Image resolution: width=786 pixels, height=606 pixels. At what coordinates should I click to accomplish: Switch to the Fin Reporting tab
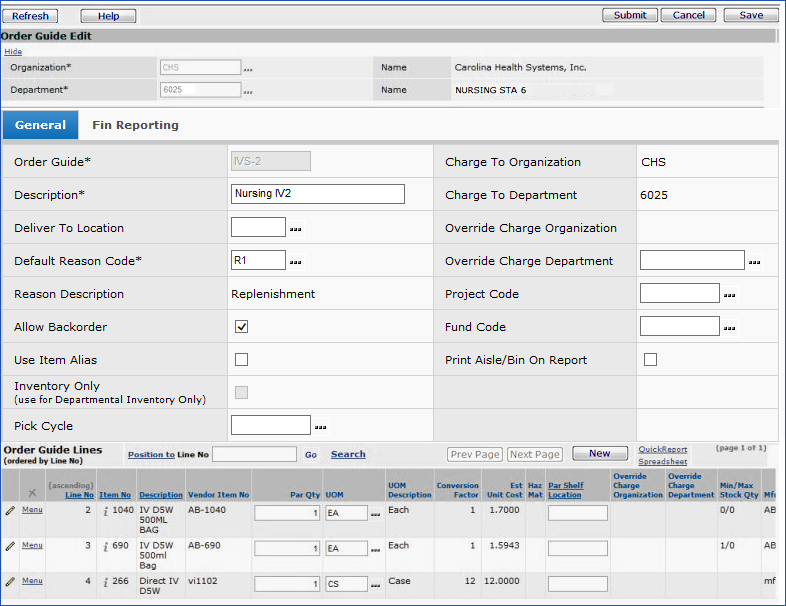[x=135, y=125]
